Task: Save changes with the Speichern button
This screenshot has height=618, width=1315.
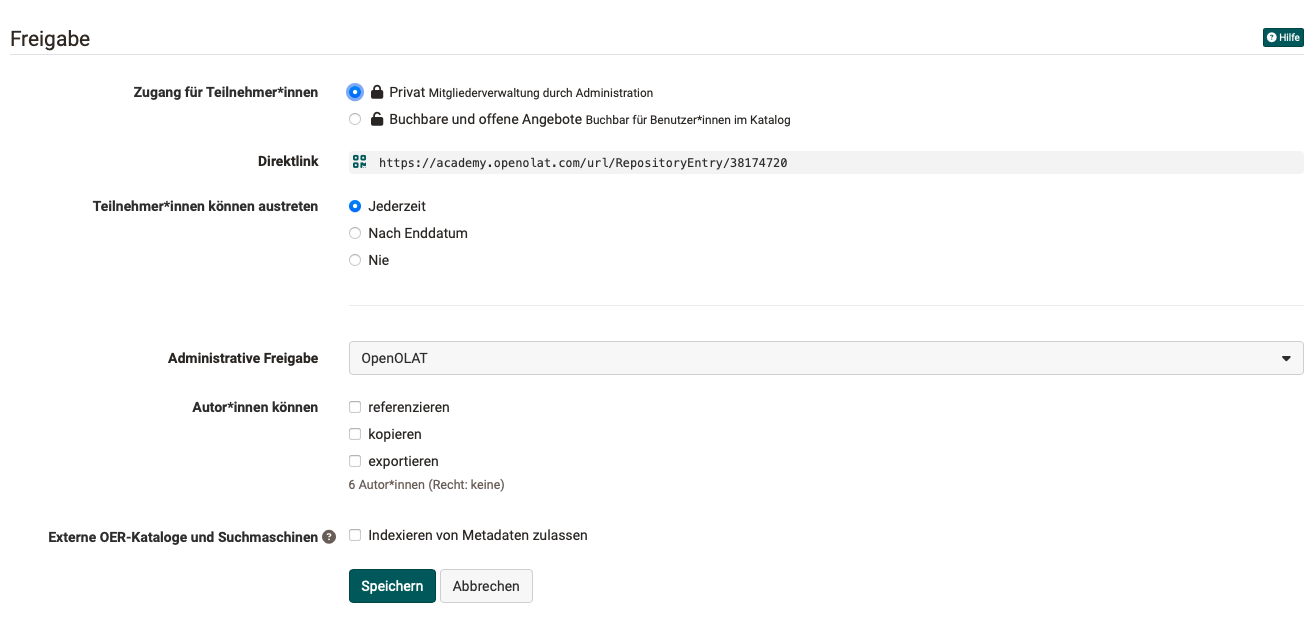Action: [392, 586]
